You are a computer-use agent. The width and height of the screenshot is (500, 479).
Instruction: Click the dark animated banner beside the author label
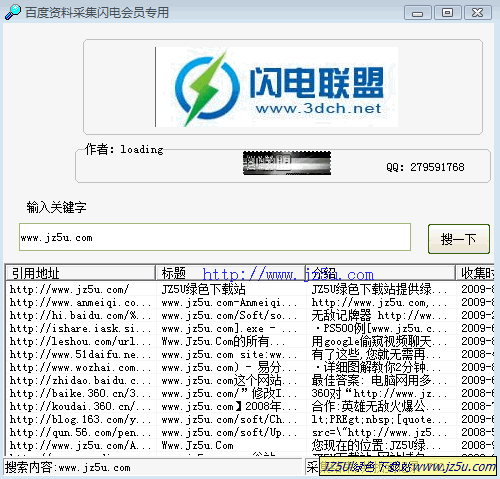[287, 163]
